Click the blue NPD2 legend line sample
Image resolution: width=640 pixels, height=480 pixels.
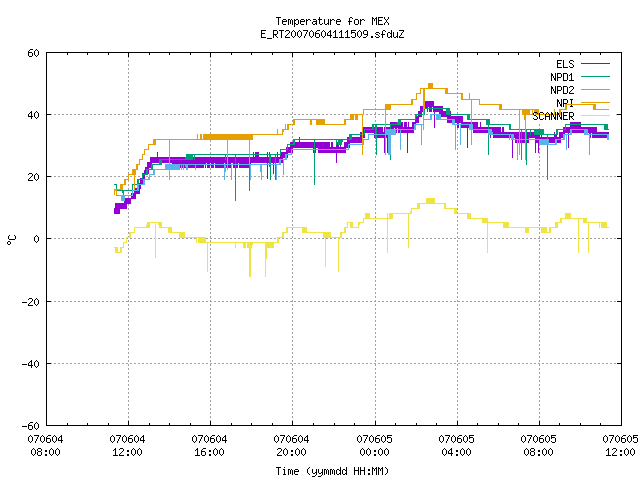click(595, 89)
